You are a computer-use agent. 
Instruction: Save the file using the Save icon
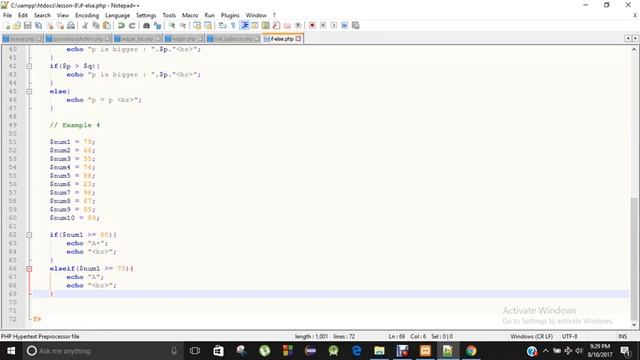tap(27, 25)
